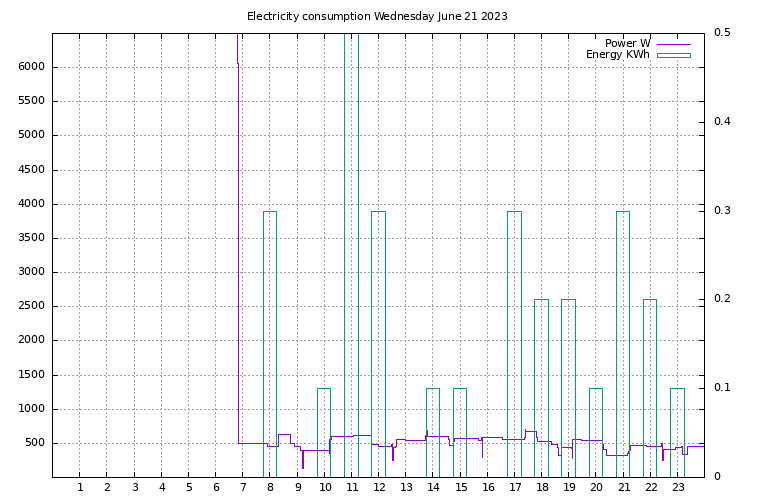Click hour label 22 on the x-axis
This screenshot has height=500, width=768.
tap(651, 487)
